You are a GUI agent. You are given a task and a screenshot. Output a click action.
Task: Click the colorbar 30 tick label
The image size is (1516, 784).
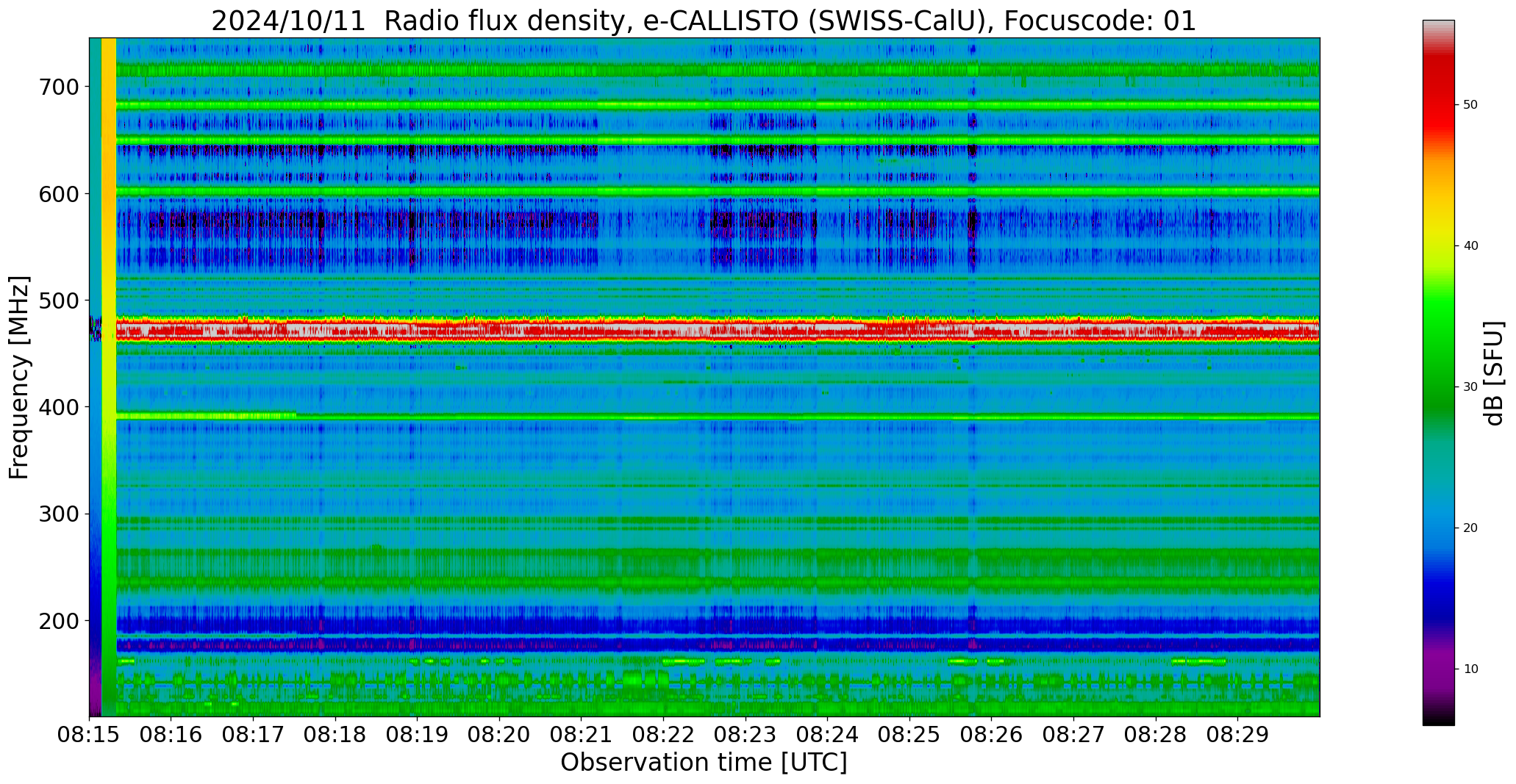(x=1470, y=387)
